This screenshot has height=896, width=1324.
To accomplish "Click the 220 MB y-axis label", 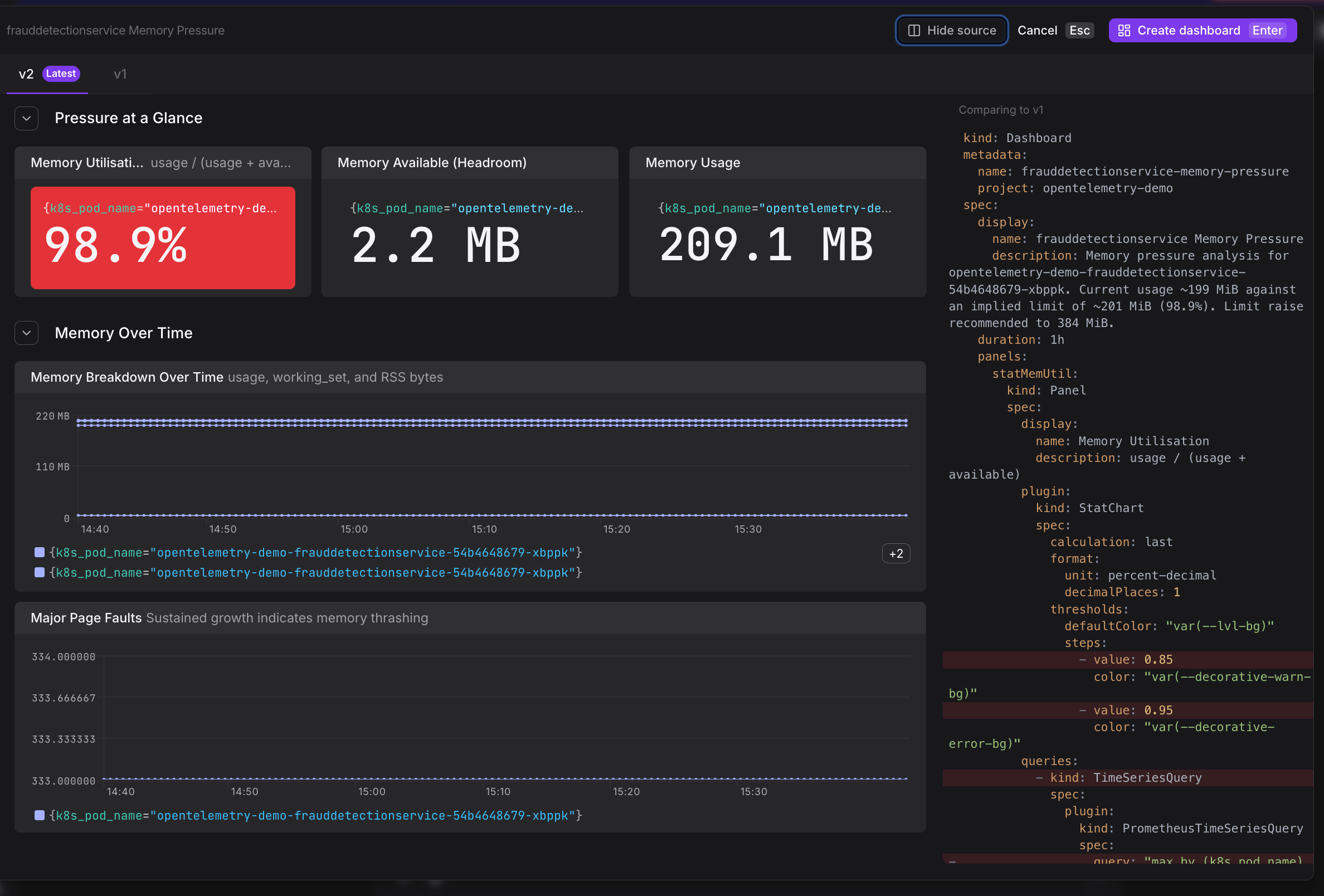I will click(52, 416).
